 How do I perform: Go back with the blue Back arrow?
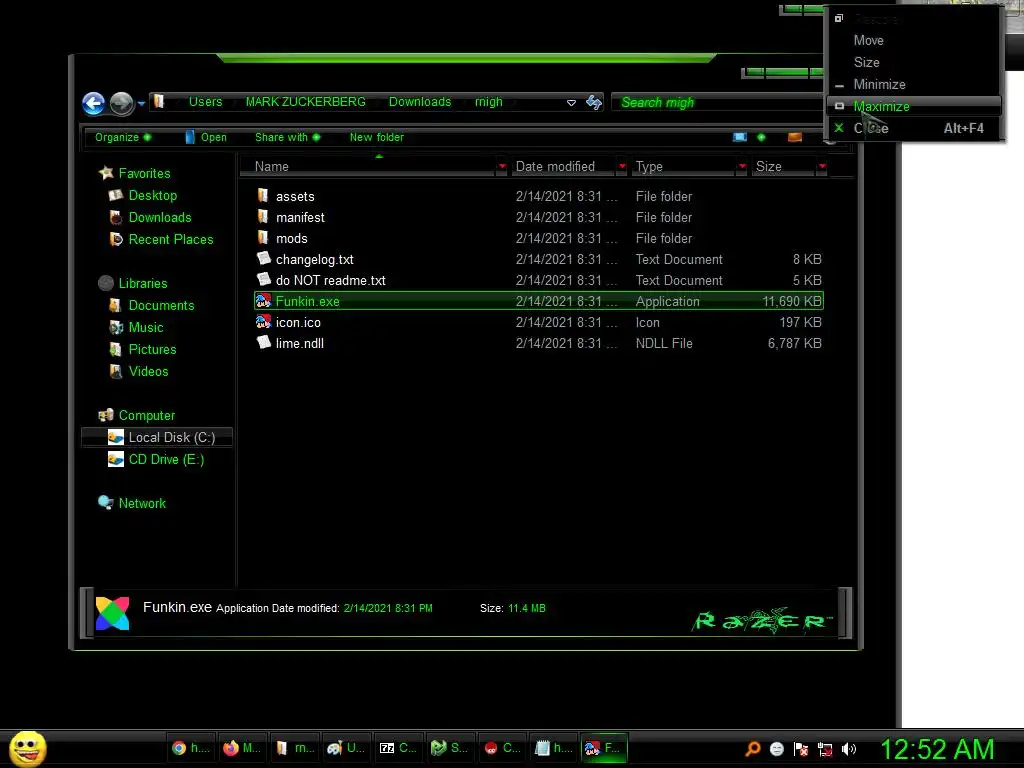pyautogui.click(x=93, y=103)
